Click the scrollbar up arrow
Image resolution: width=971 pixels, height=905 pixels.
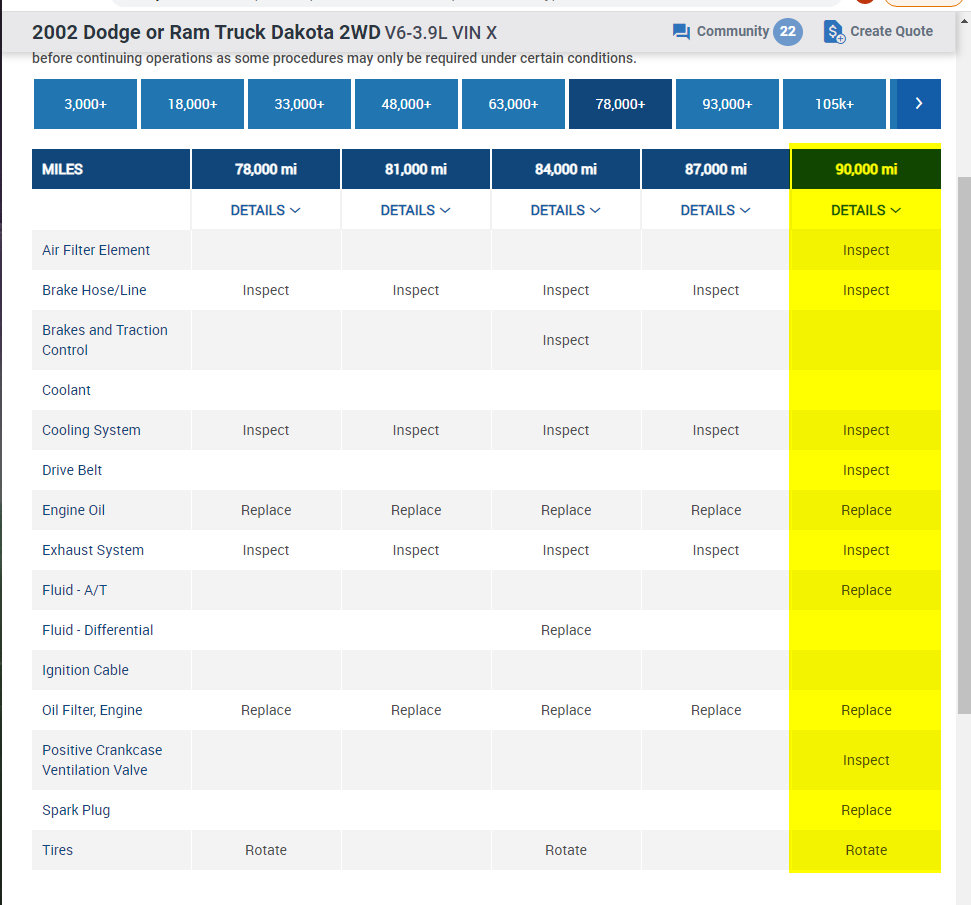[964, 20]
